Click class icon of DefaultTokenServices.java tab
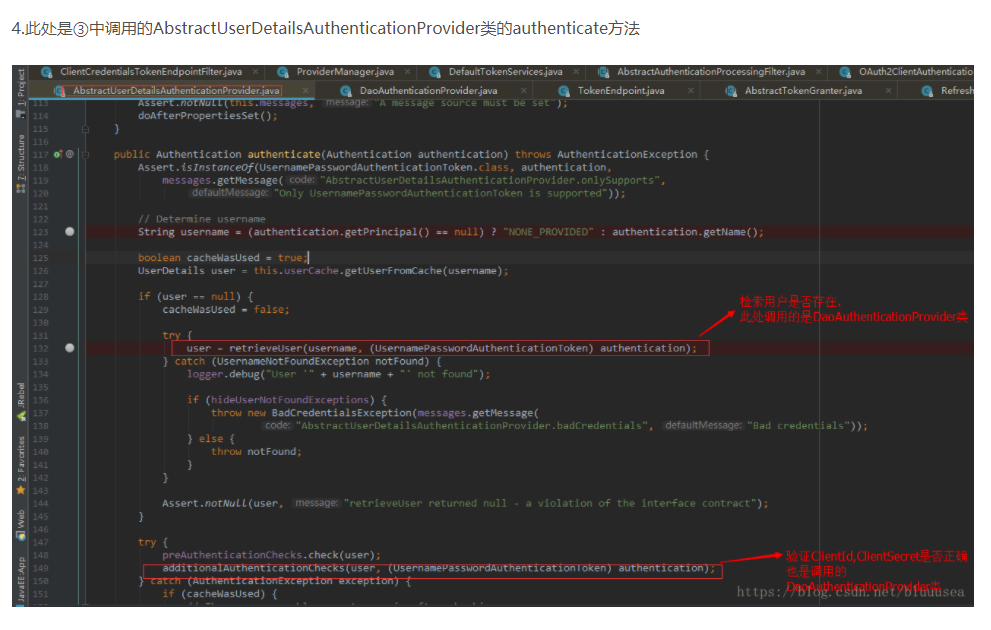 435,72
